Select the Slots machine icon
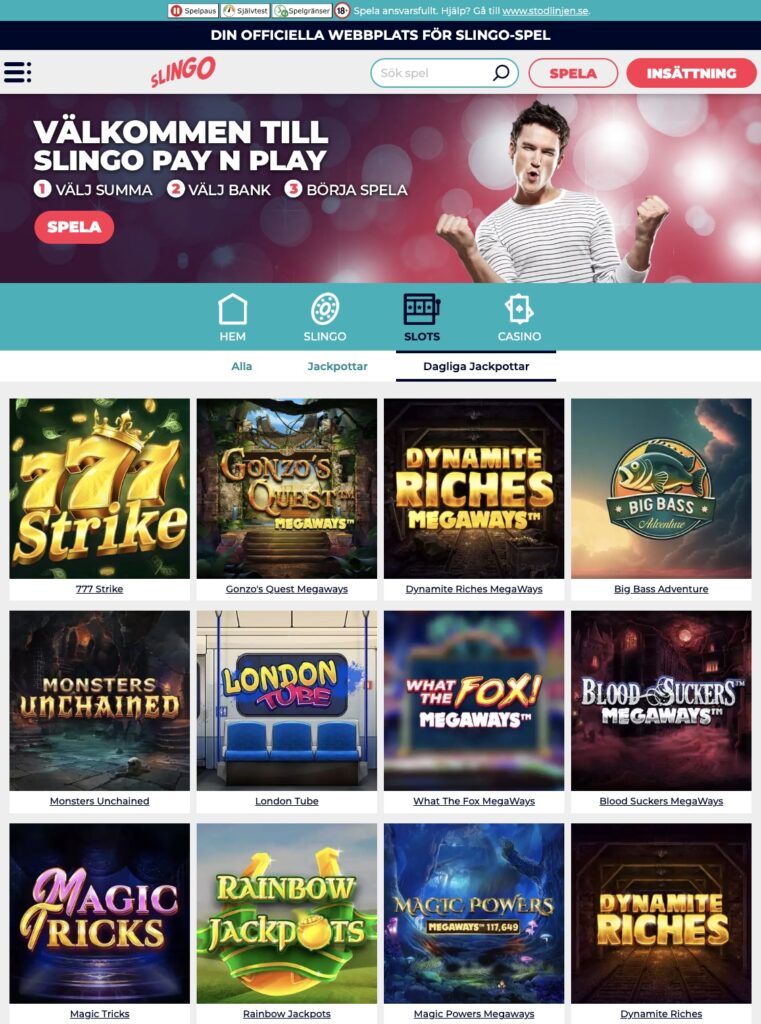 pyautogui.click(x=421, y=309)
